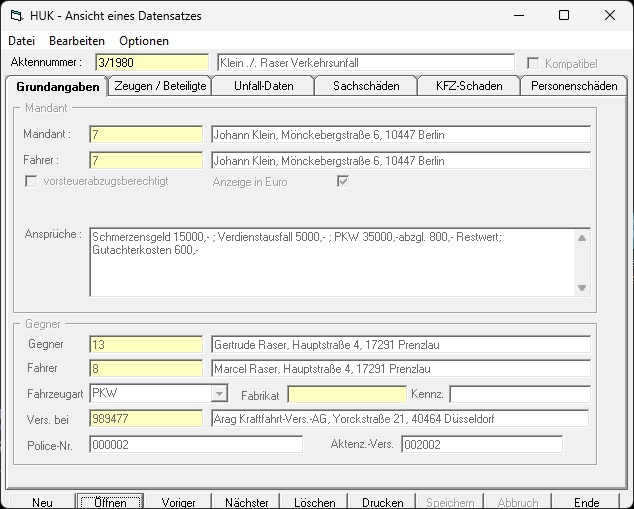Open the Sachschäden tab
634x509 pixels.
[x=365, y=86]
